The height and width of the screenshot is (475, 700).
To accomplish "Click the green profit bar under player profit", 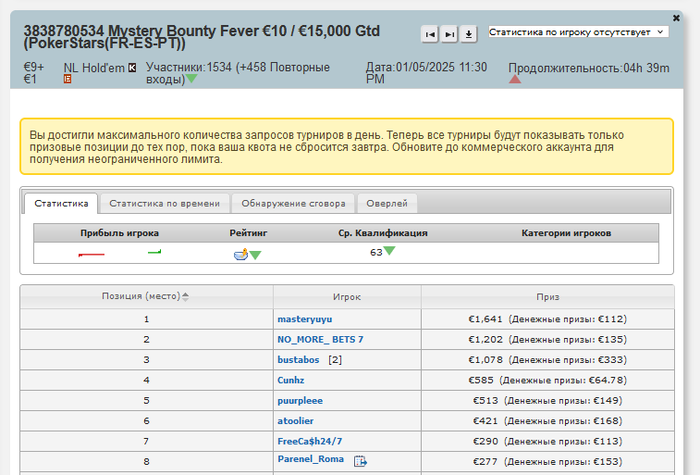I will [154, 252].
